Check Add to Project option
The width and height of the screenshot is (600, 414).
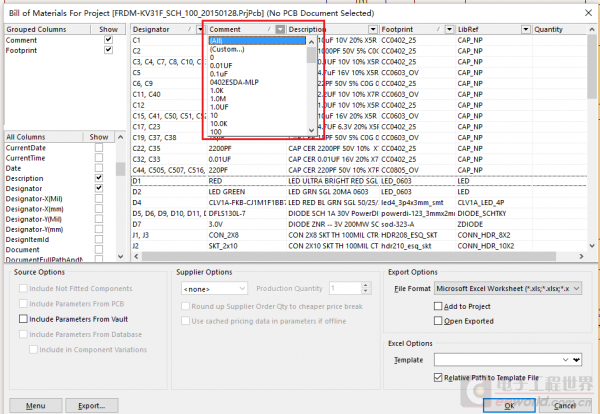click(x=438, y=306)
